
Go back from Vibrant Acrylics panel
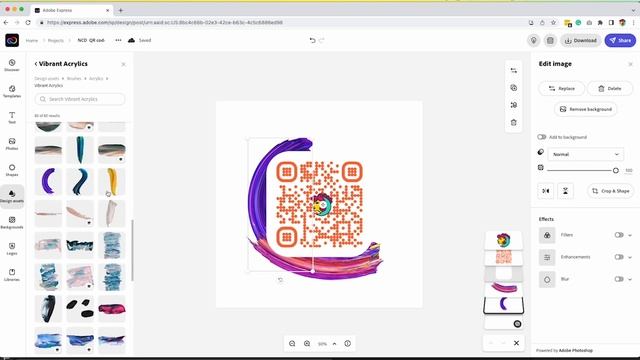(36, 64)
